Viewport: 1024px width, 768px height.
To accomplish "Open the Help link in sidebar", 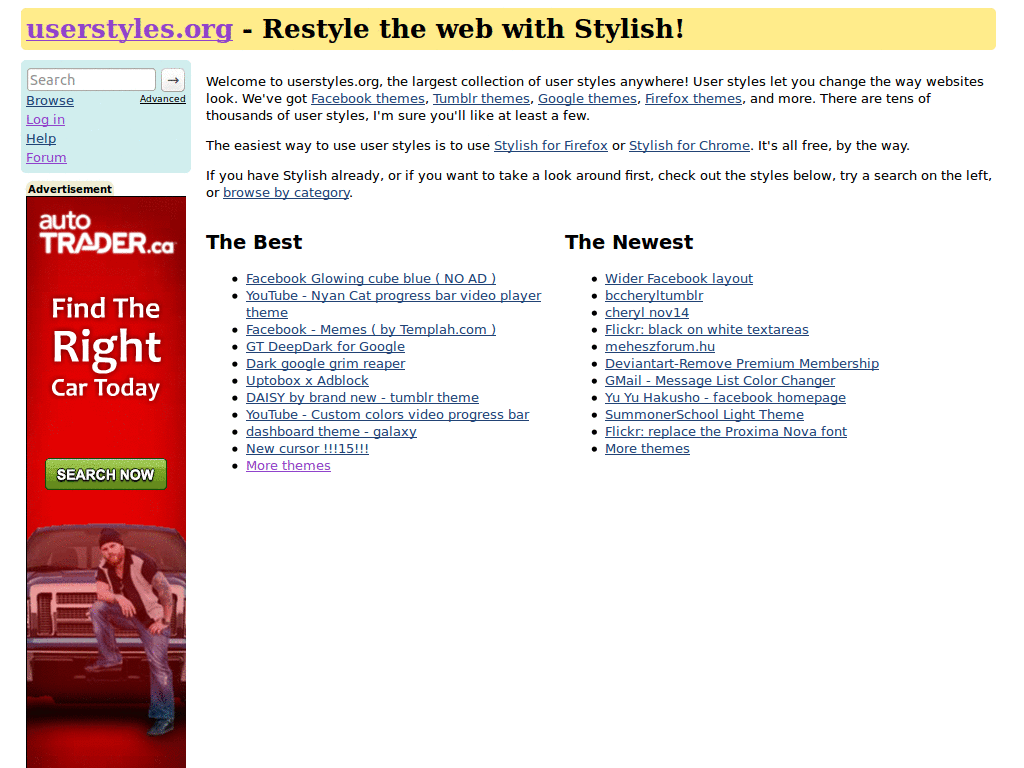I will (x=41, y=138).
